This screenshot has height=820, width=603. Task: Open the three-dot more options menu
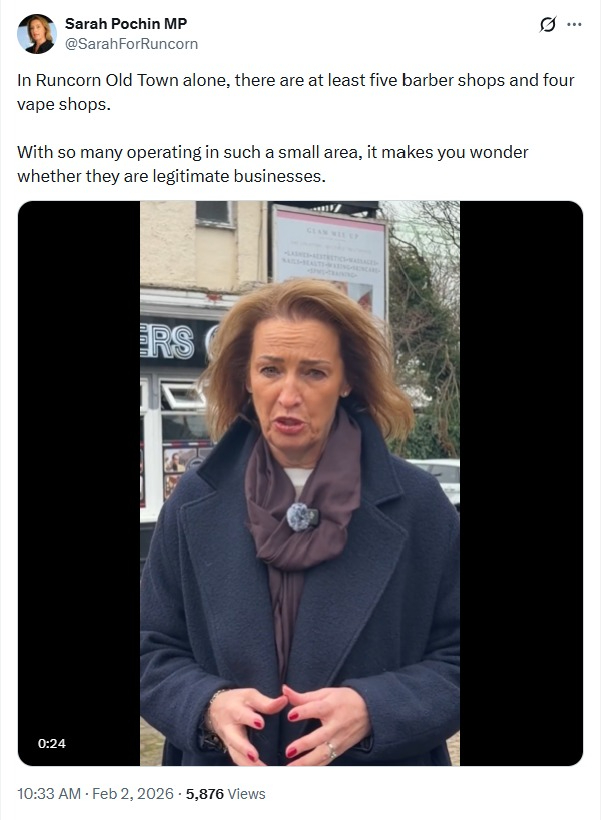pyautogui.click(x=574, y=25)
